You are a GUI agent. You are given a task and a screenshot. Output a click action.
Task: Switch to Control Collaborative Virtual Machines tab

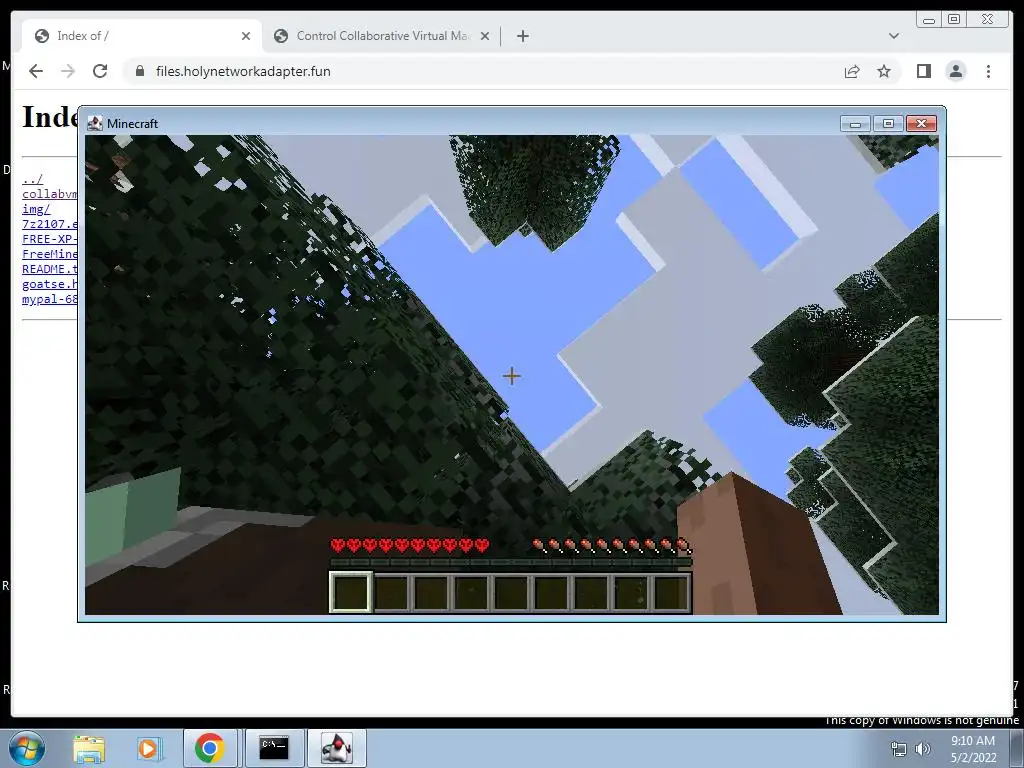click(381, 36)
